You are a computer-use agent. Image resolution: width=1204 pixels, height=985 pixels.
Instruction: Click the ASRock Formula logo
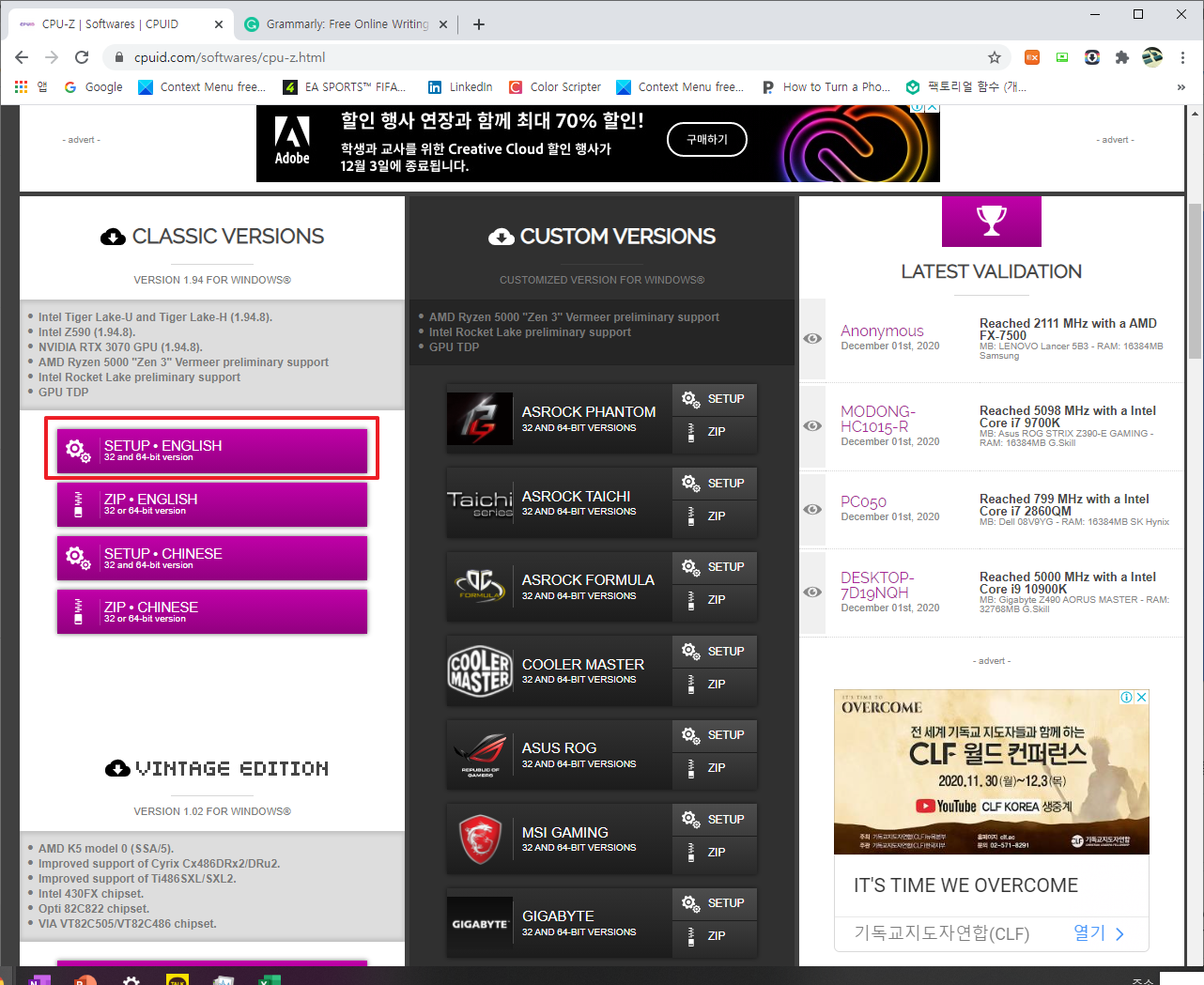[x=480, y=587]
